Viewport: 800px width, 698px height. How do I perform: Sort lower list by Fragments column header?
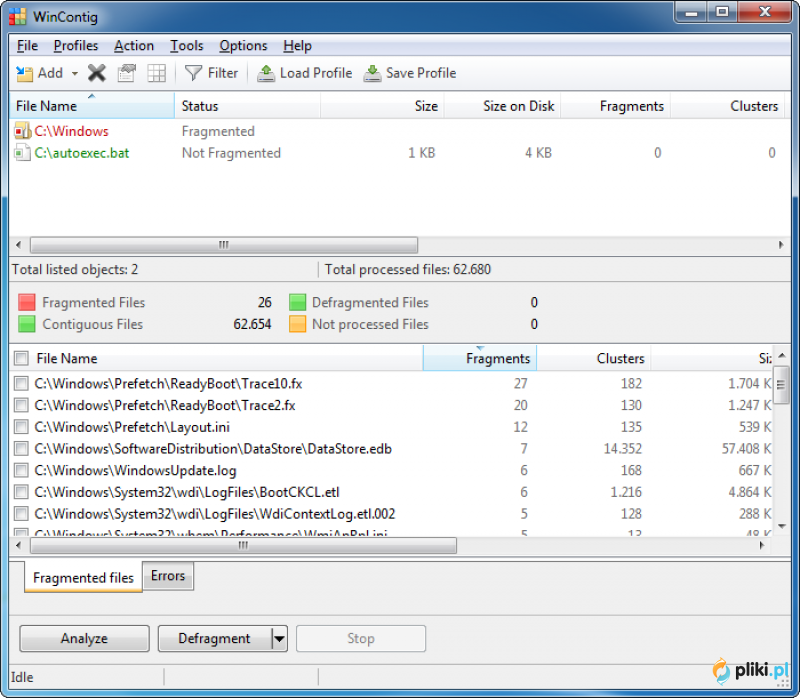click(x=480, y=358)
